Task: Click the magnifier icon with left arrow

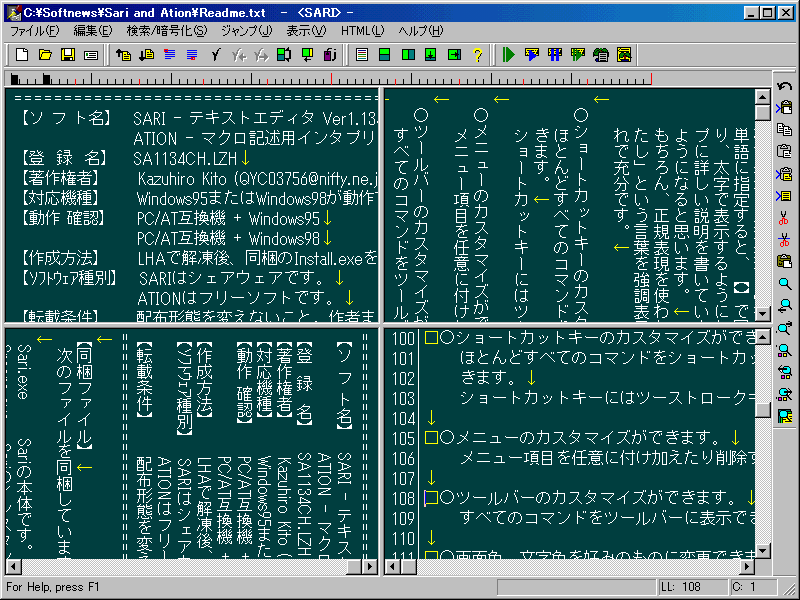Action: coord(785,306)
